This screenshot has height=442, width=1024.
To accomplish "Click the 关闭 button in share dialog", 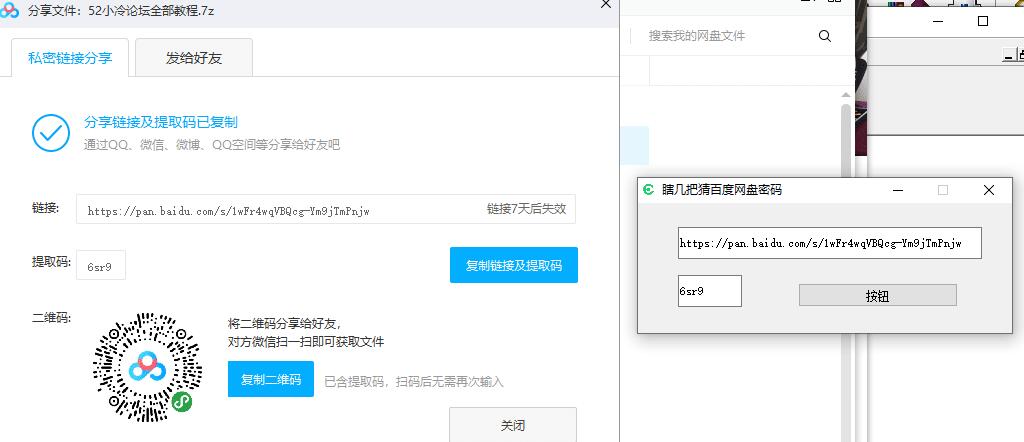I will point(513,425).
